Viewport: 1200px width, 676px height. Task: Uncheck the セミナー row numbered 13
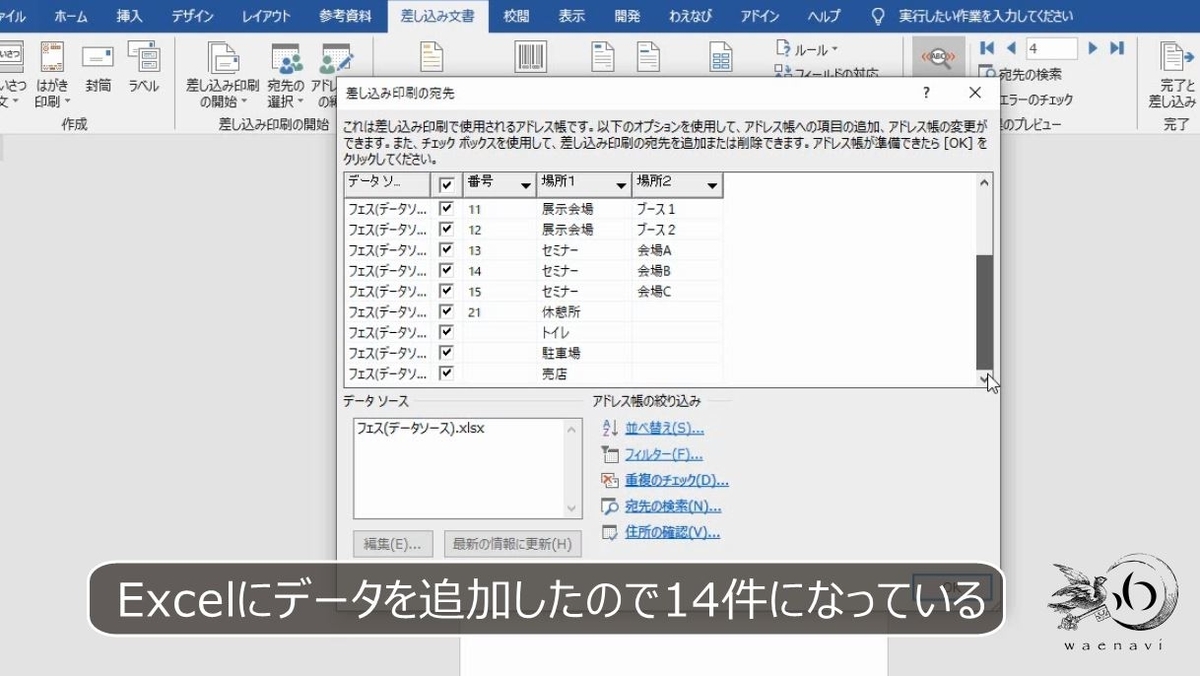(446, 249)
